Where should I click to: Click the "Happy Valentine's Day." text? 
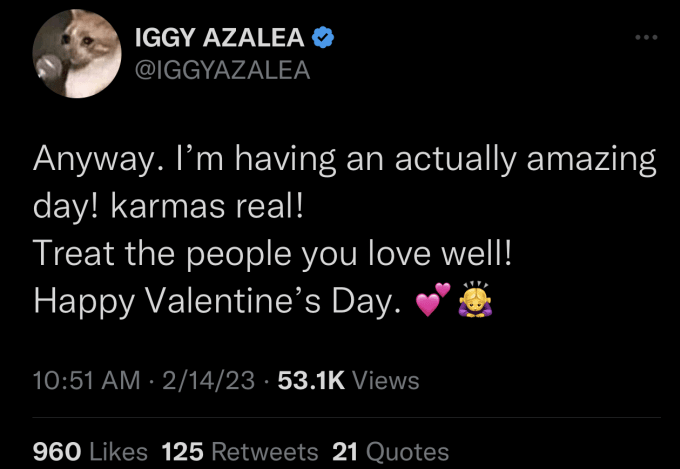[x=217, y=301]
